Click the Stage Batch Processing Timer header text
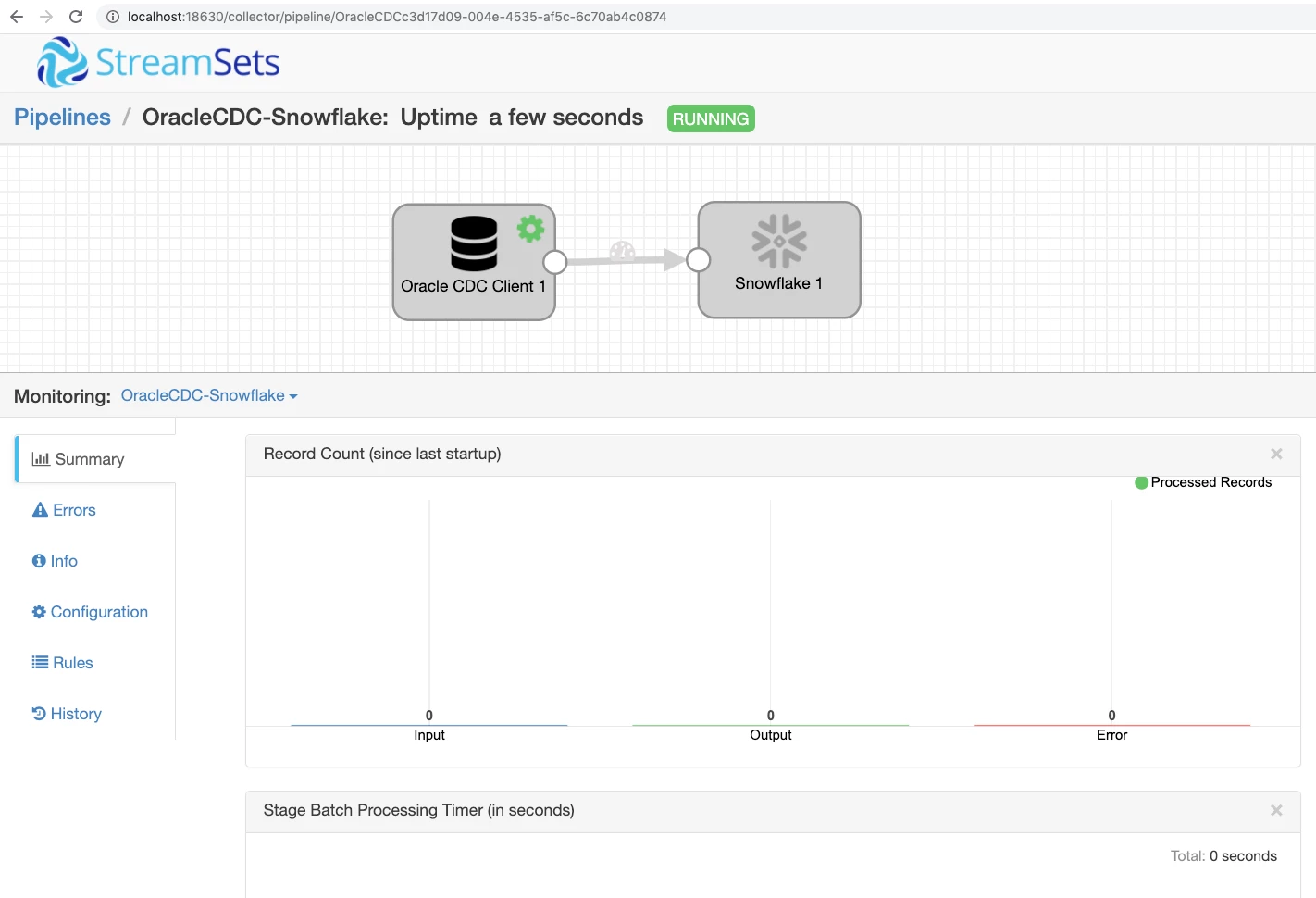The height and width of the screenshot is (898, 1316). (x=418, y=810)
